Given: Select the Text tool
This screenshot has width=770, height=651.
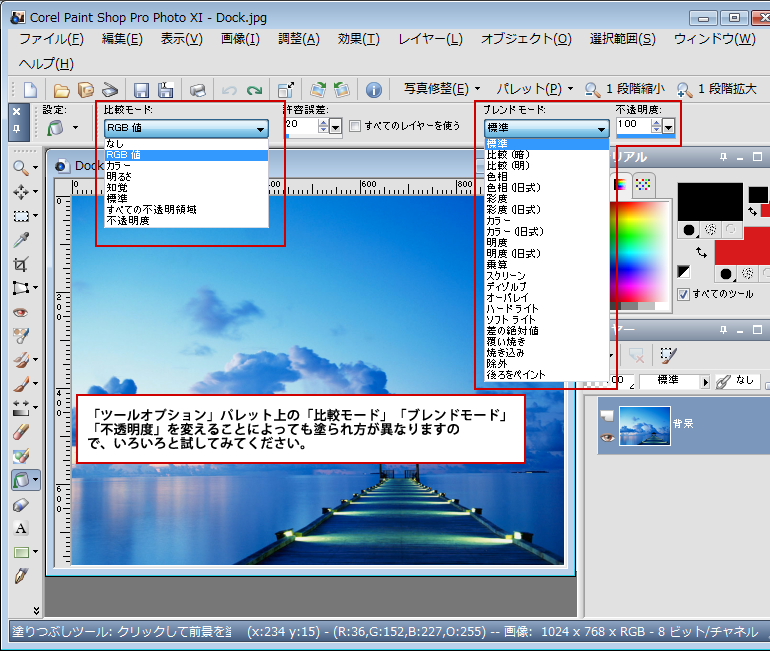Looking at the screenshot, I should coord(21,528).
